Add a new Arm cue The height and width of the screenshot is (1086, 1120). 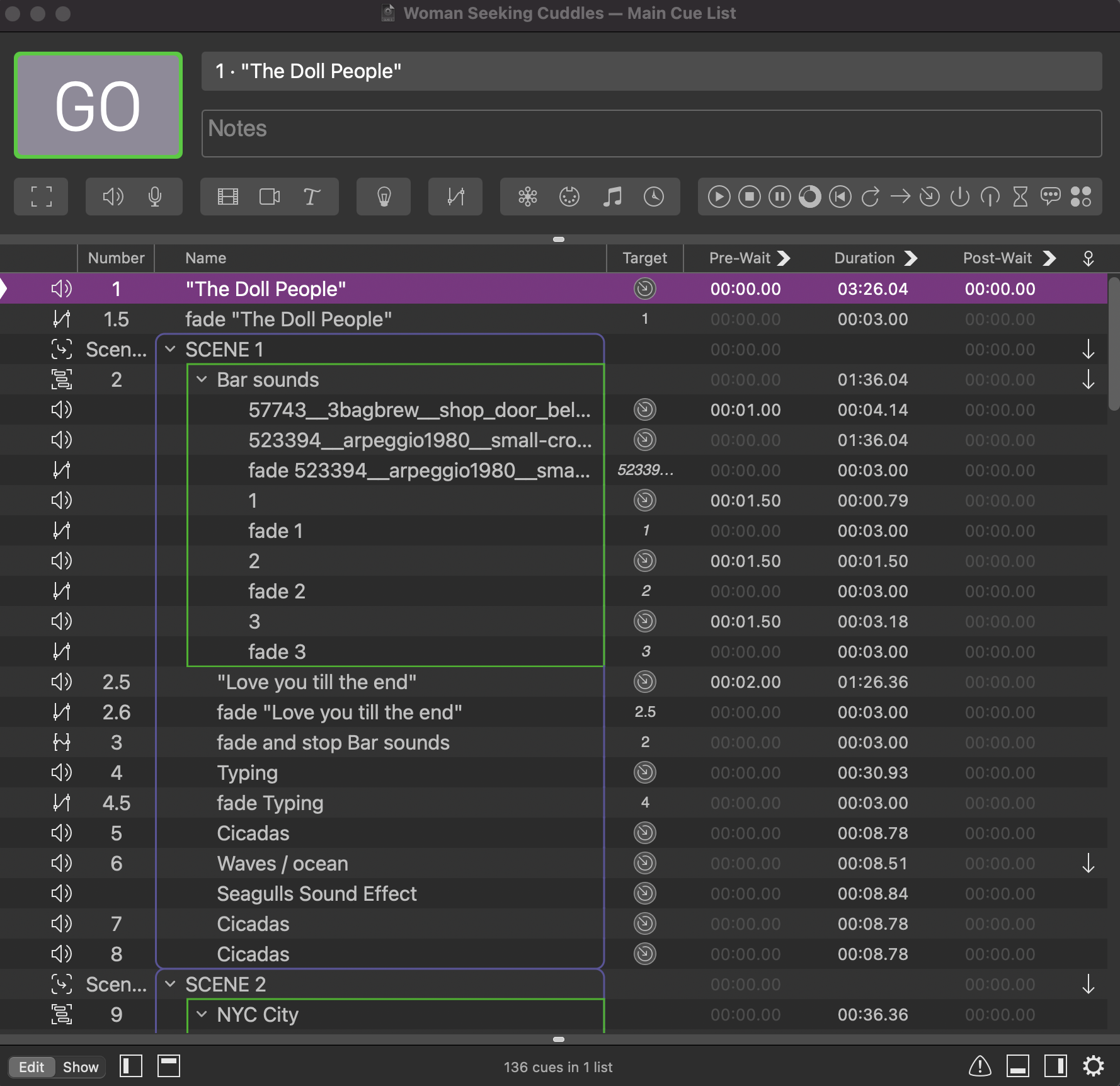pos(960,197)
